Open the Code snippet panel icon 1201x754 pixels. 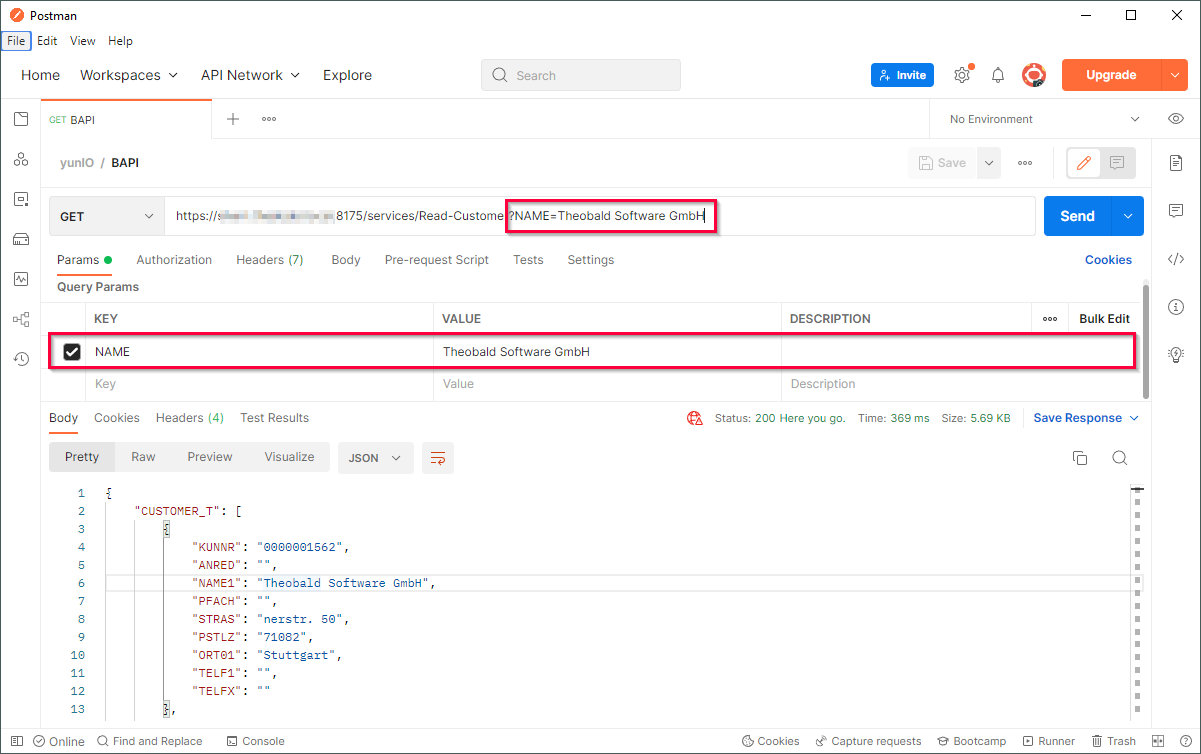click(1176, 259)
